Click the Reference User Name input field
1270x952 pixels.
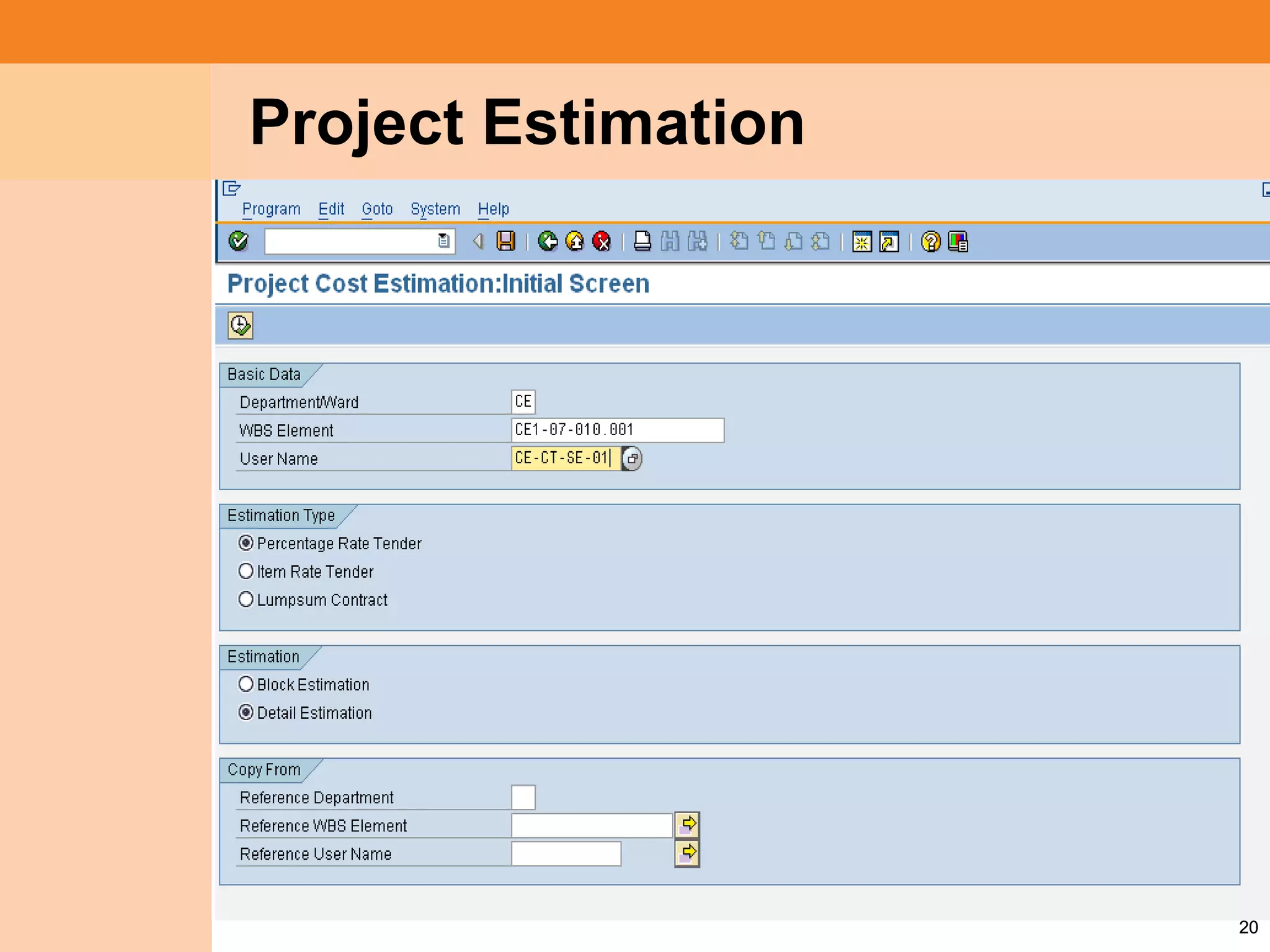click(566, 853)
